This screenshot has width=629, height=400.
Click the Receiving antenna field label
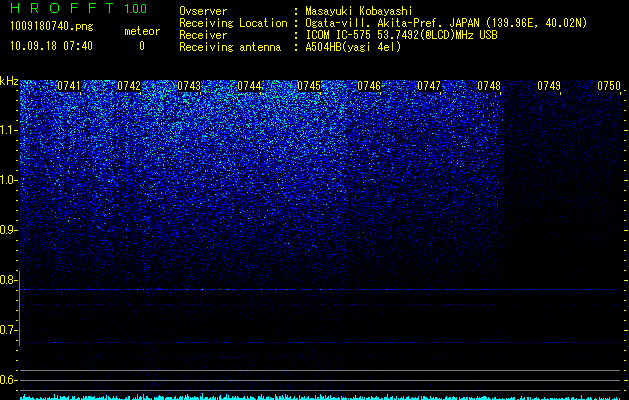230,47
